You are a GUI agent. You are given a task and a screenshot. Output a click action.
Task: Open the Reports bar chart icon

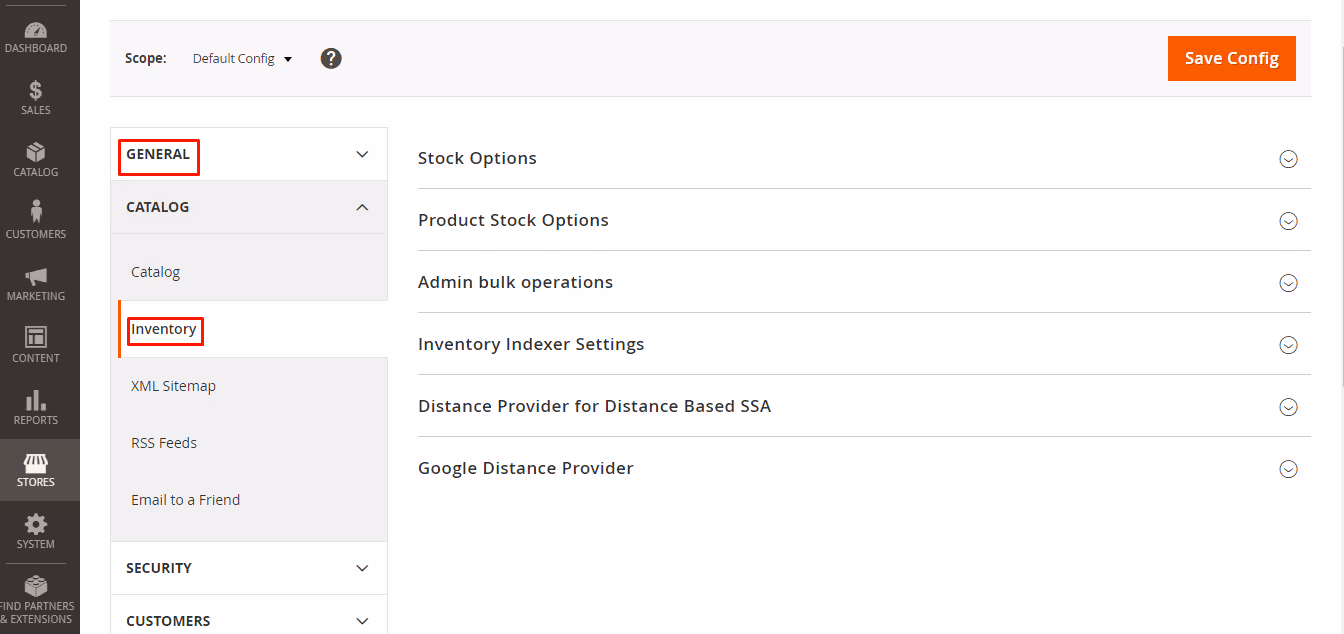(36, 401)
